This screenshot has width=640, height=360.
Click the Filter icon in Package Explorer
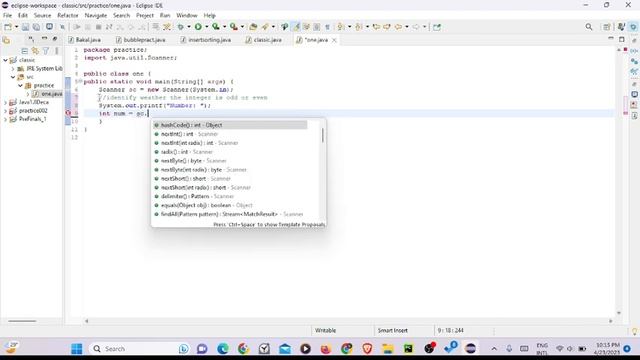[x=46, y=51]
